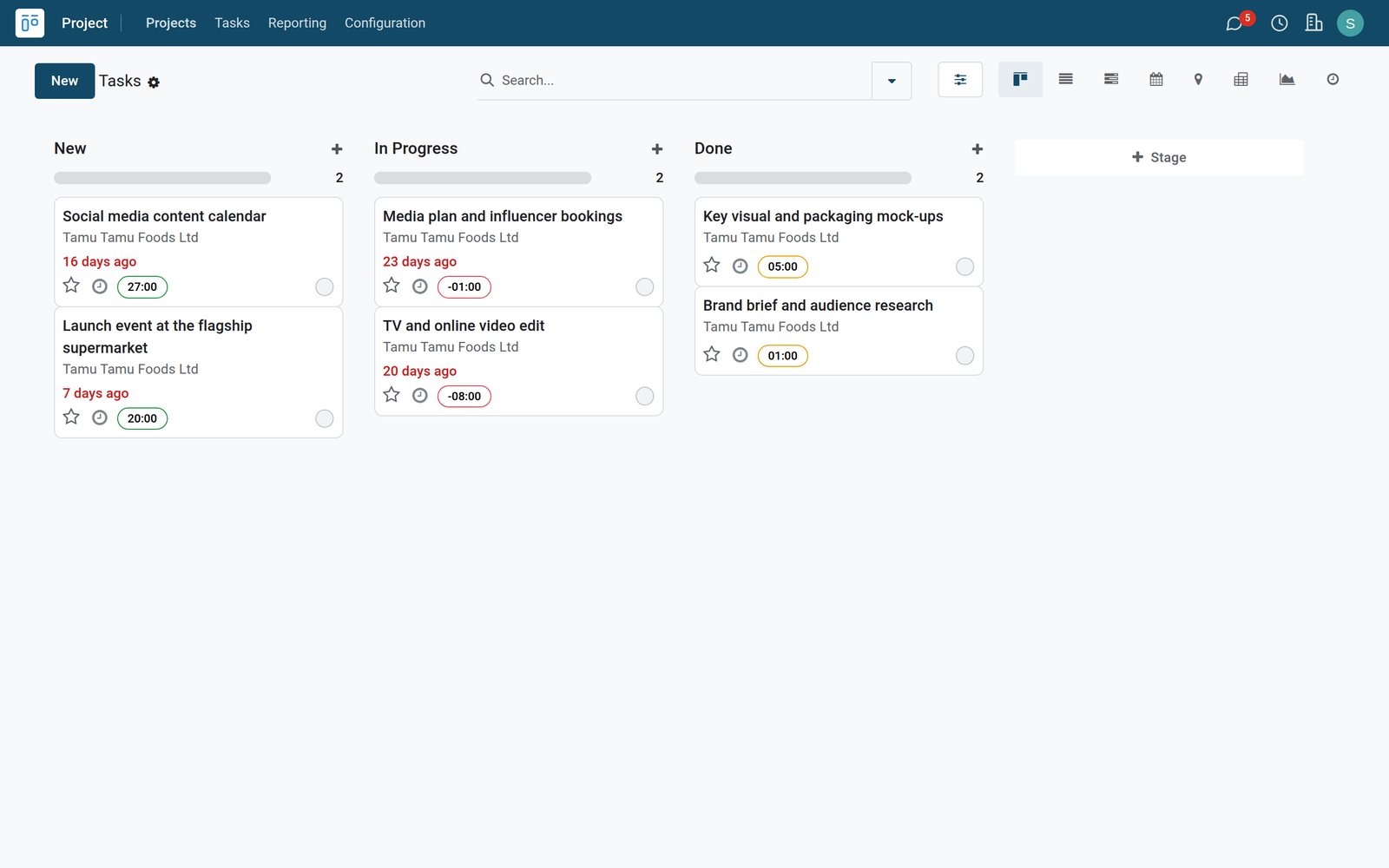
Task: Switch to Kanban view
Action: pyautogui.click(x=1020, y=79)
